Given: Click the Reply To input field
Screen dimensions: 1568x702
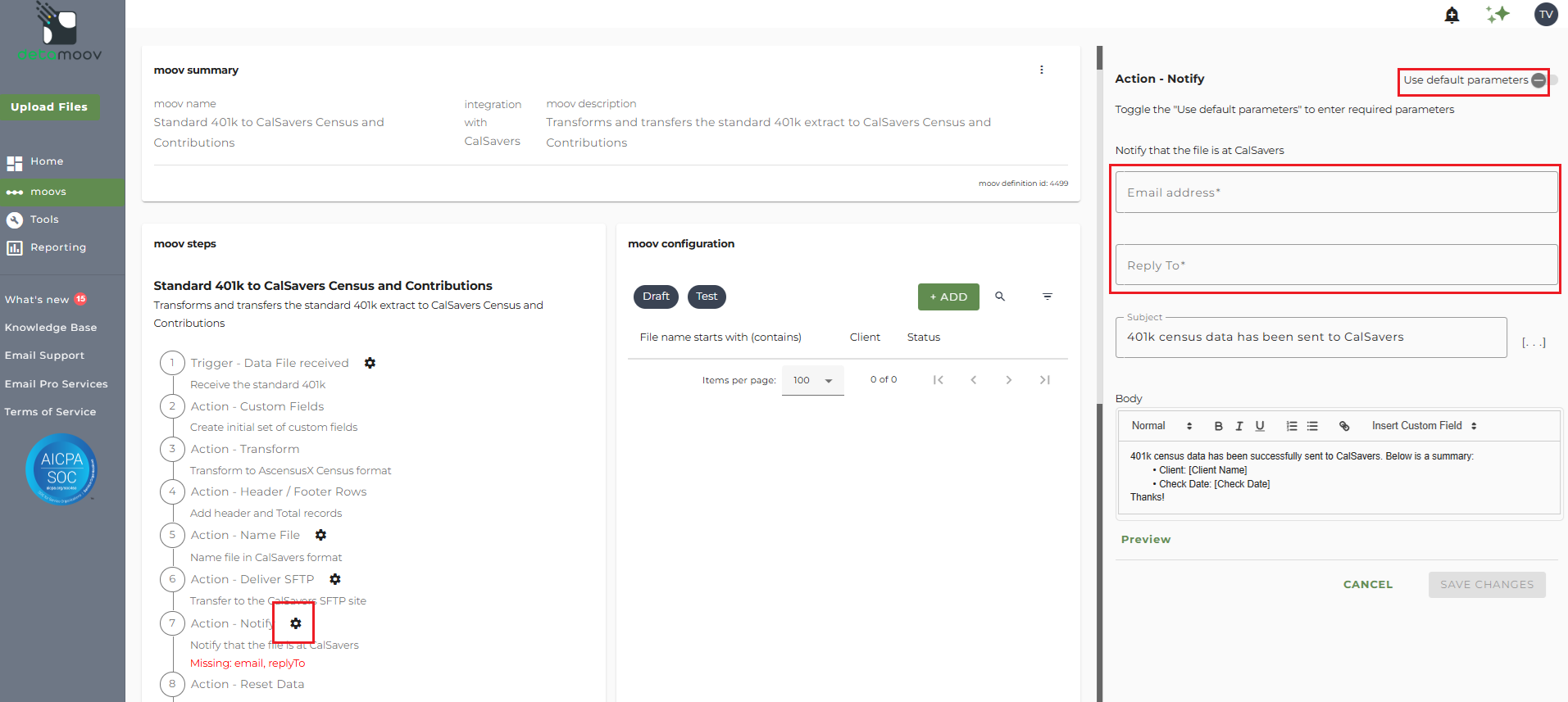Looking at the screenshot, I should 1336,265.
